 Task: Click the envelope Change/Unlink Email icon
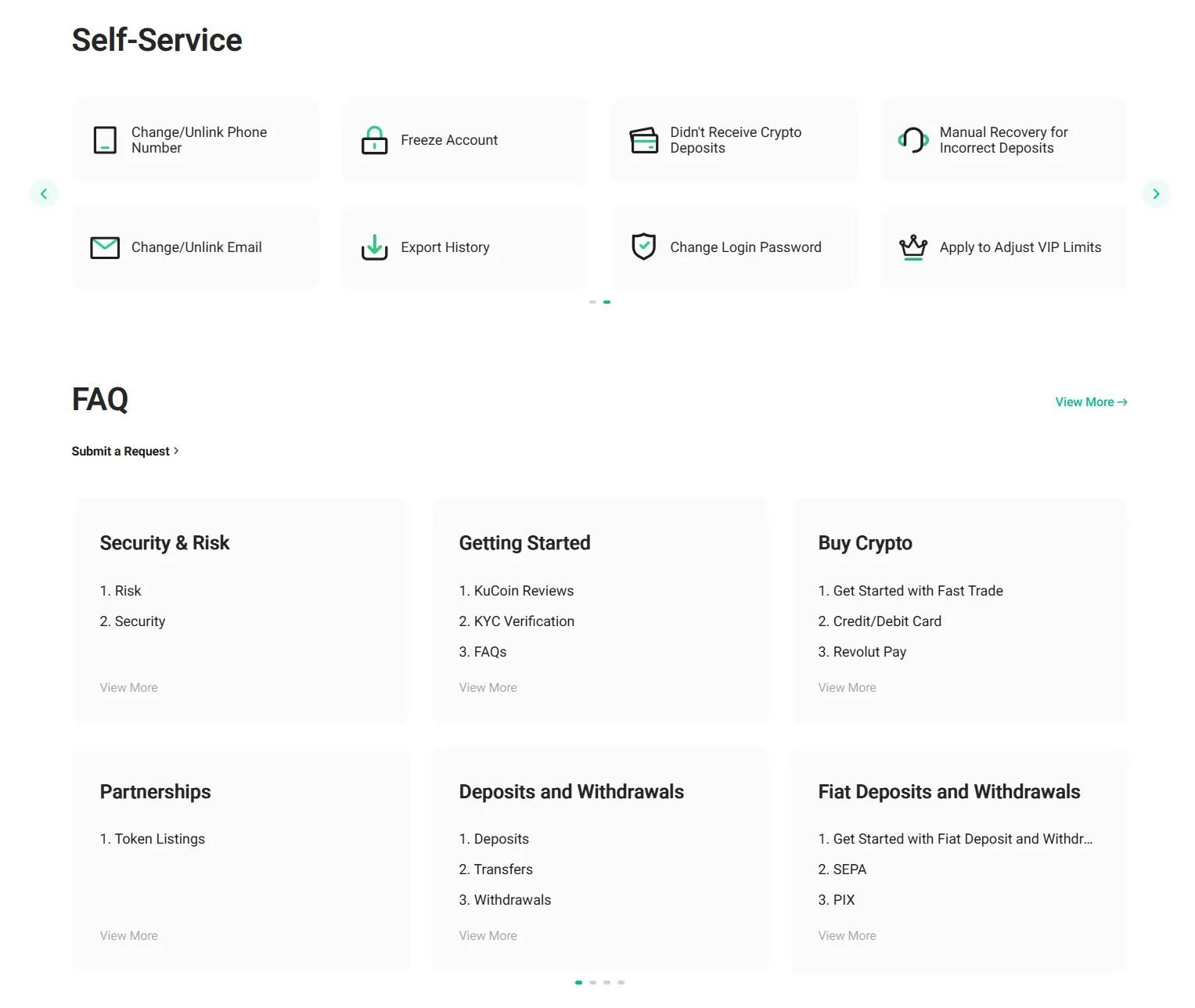tap(105, 247)
